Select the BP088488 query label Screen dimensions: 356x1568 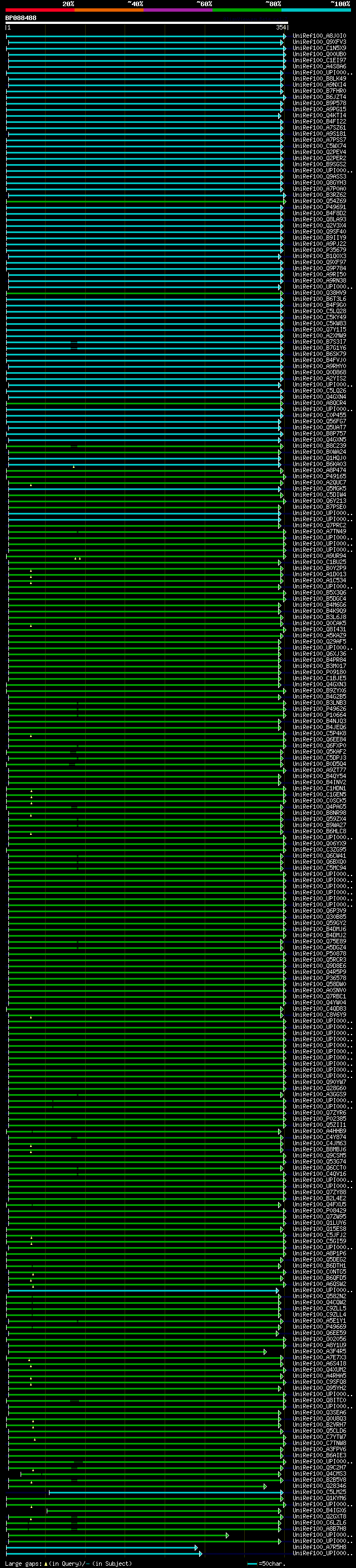coord(21,18)
